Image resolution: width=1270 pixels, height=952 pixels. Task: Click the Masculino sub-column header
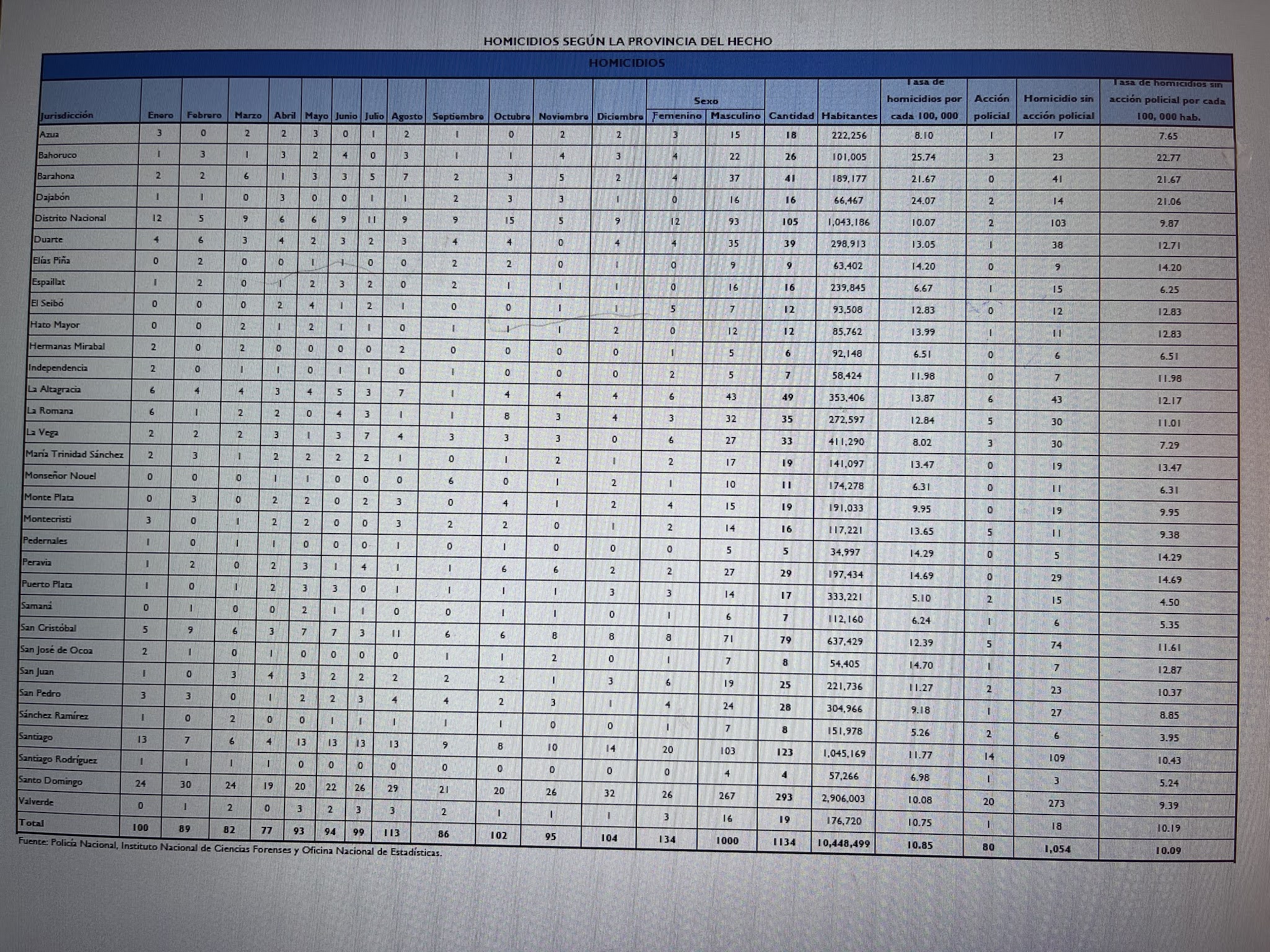(x=735, y=116)
